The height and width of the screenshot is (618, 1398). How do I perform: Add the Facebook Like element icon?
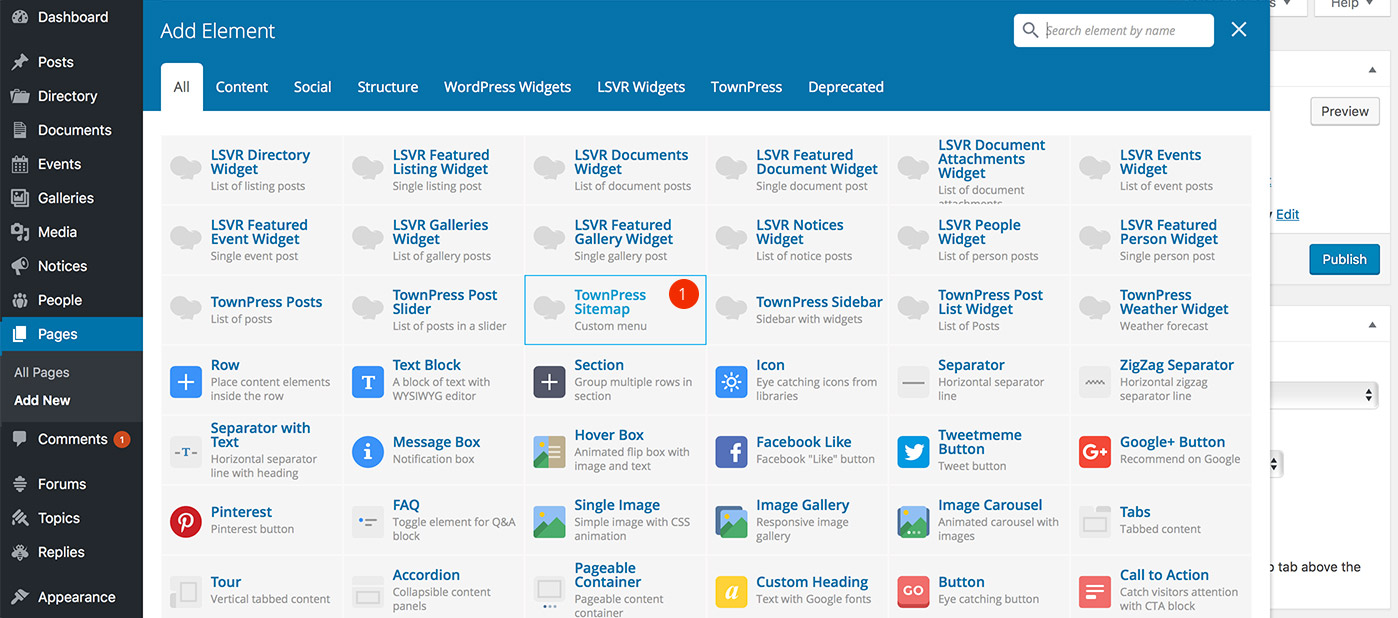[x=732, y=452]
